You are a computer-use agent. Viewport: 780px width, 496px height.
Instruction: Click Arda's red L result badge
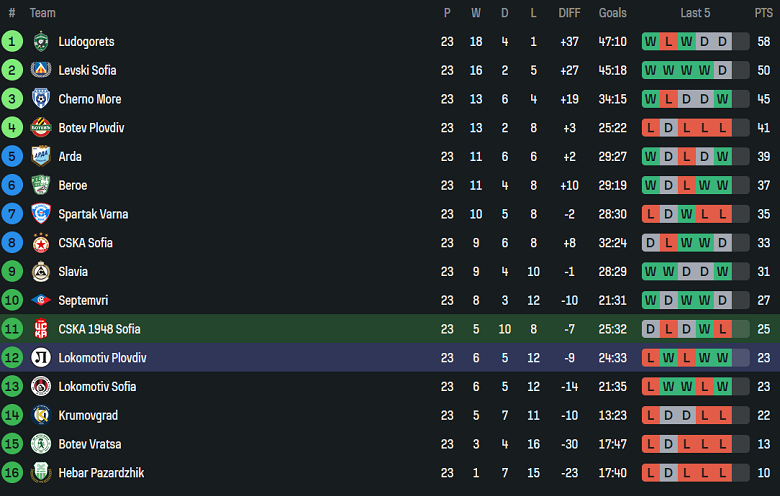point(686,157)
